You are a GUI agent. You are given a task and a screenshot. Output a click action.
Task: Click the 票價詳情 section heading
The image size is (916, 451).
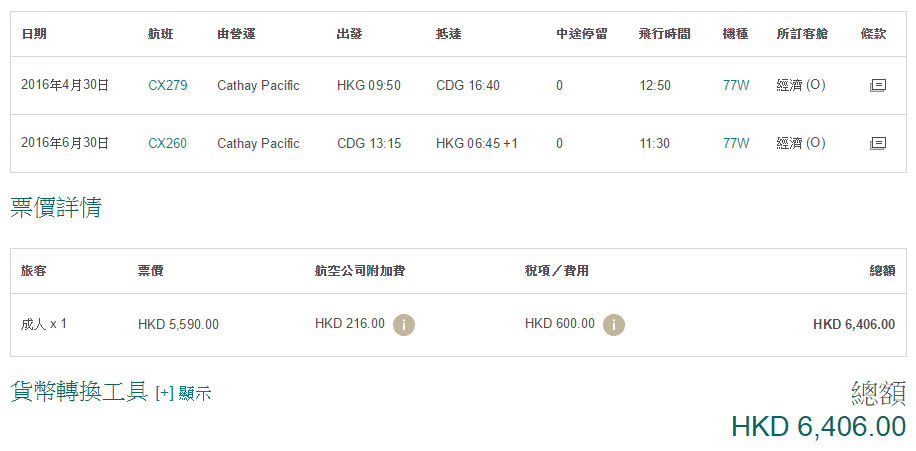pyautogui.click(x=56, y=208)
